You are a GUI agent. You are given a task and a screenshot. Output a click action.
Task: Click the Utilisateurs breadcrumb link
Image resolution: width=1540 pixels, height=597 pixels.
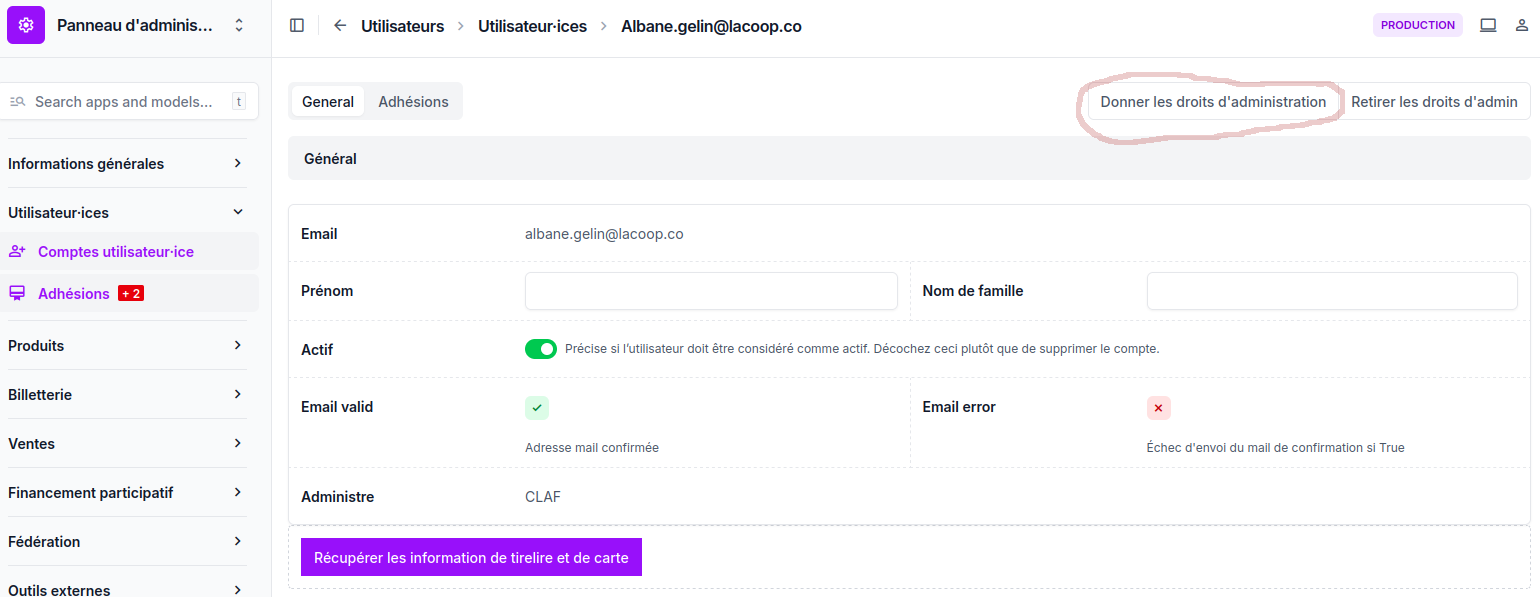(402, 26)
